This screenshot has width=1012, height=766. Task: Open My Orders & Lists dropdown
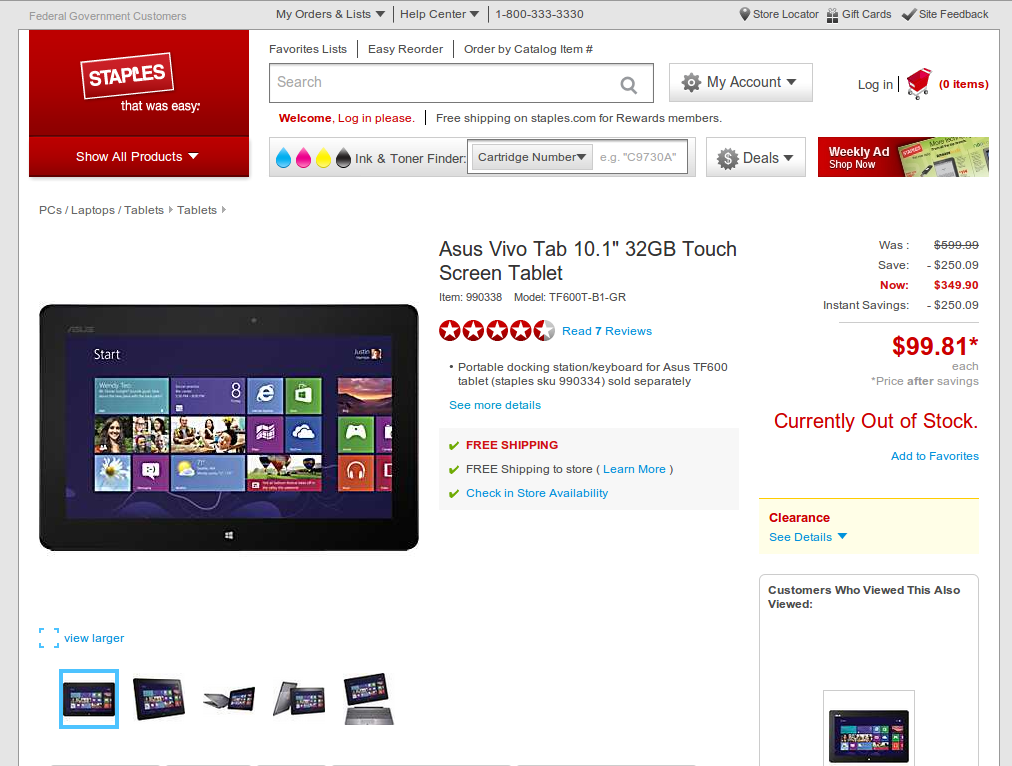coord(330,14)
